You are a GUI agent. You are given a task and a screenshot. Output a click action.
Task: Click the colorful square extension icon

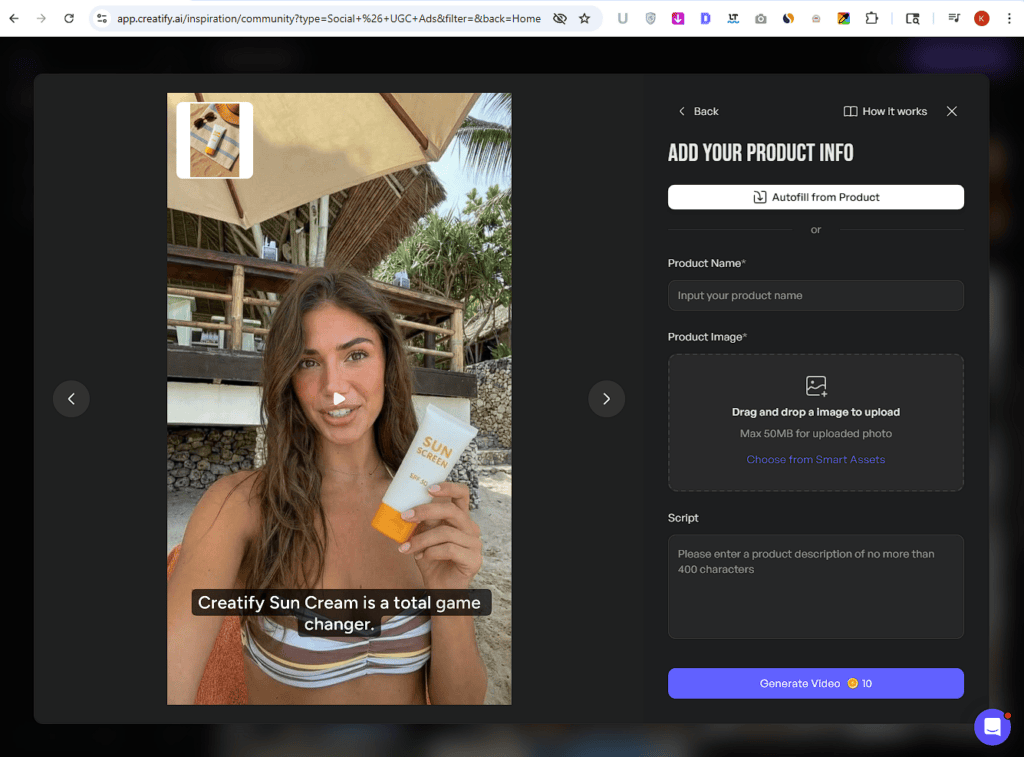pos(844,18)
